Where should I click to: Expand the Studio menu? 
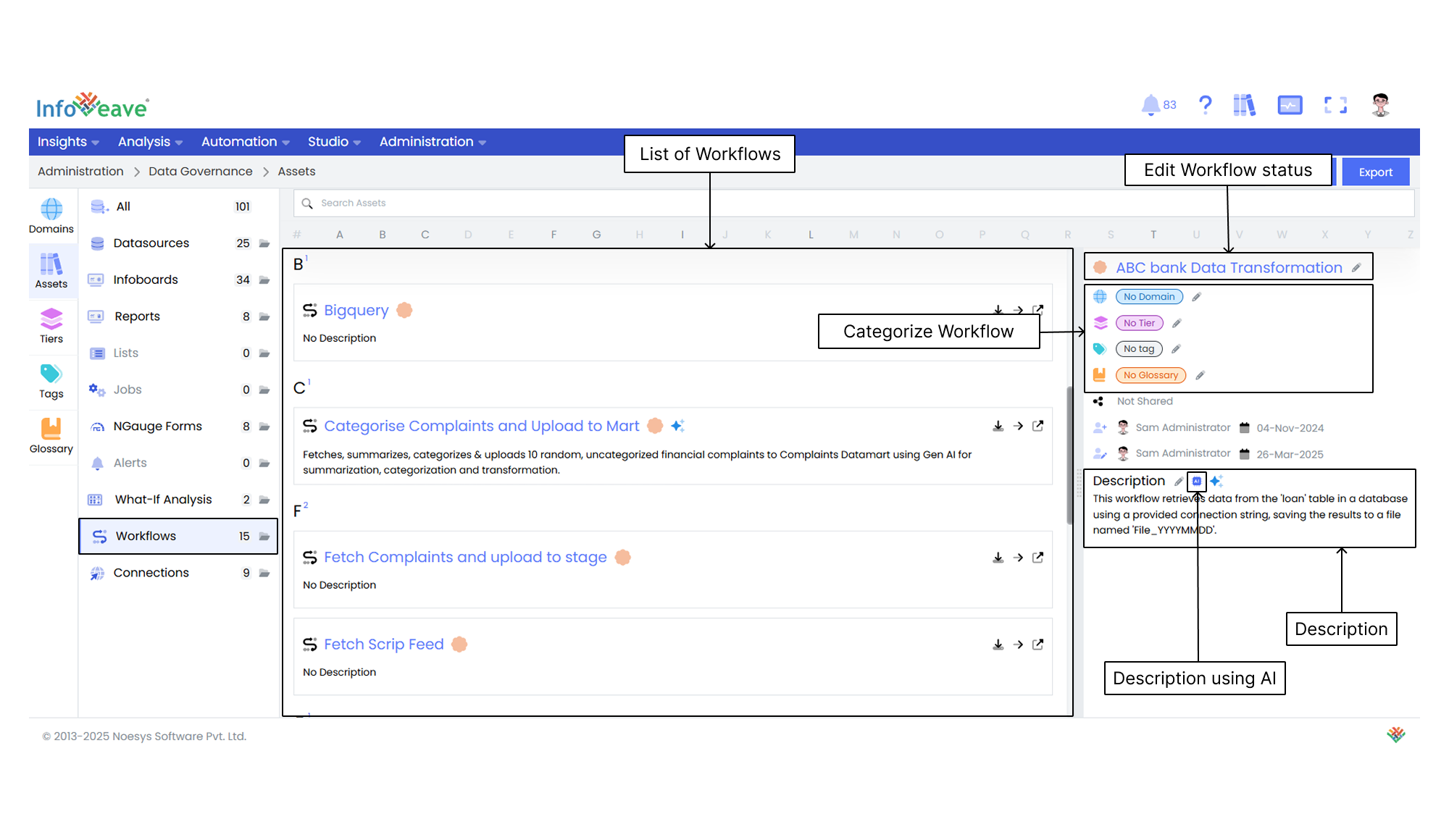tap(334, 142)
